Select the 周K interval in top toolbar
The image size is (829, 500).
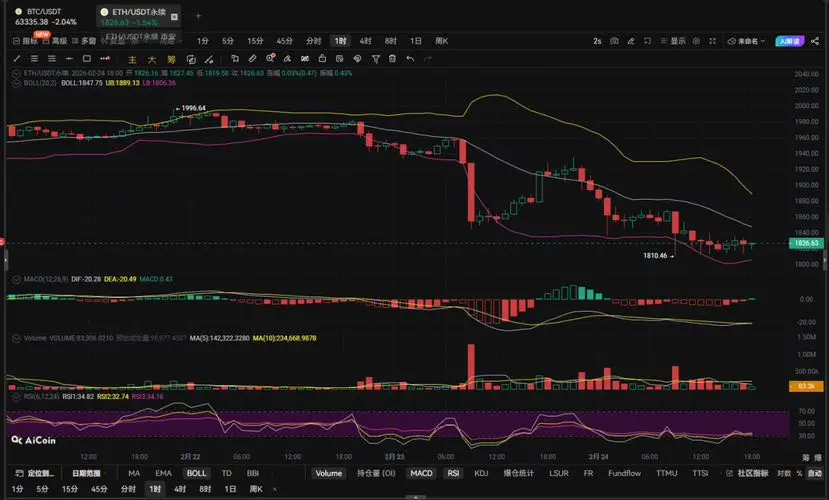click(x=441, y=41)
